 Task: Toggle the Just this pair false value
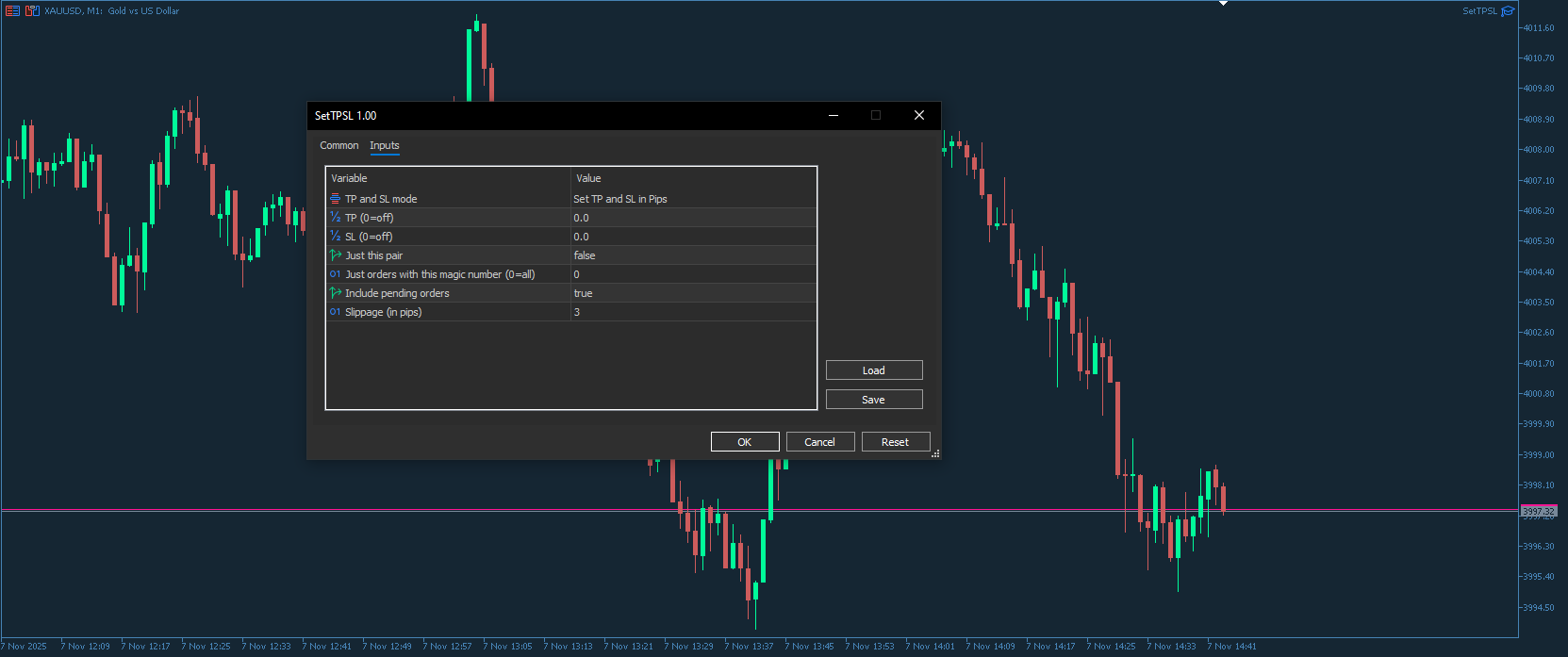click(x=692, y=255)
